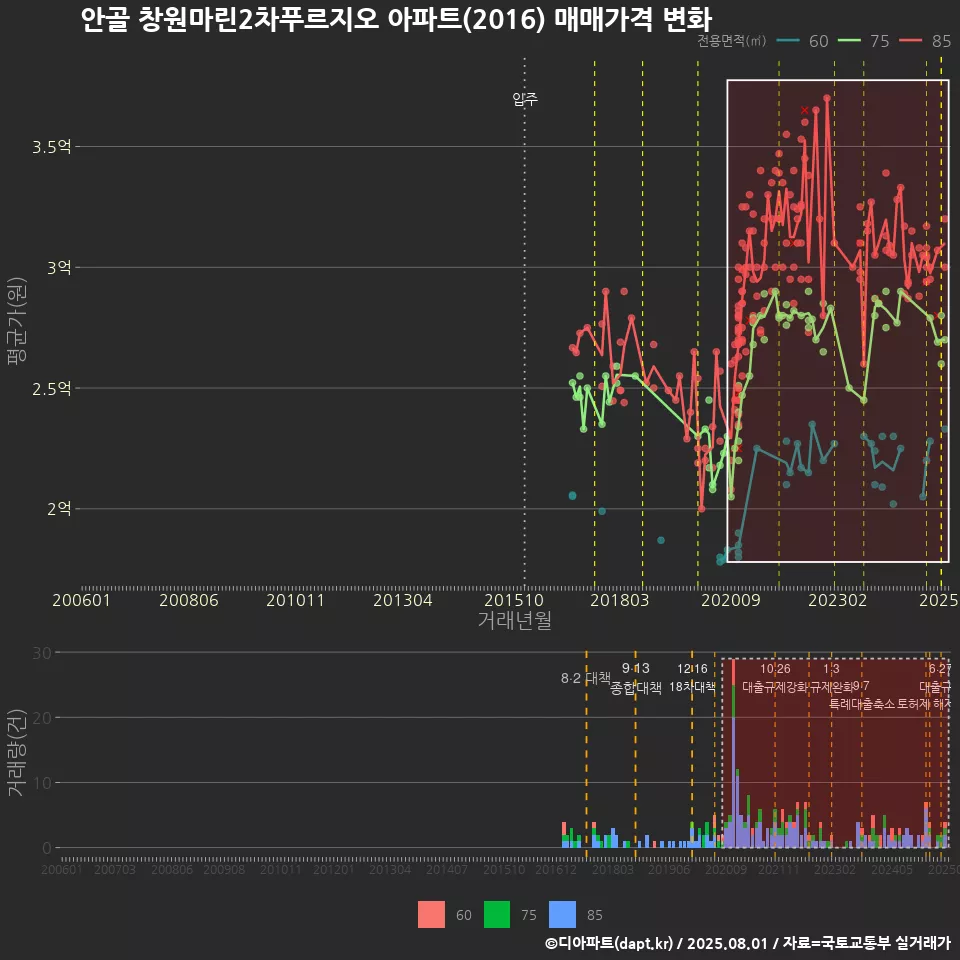960x960 pixels.
Task: Click the teal 60 line swatch in top legend
Action: point(787,41)
